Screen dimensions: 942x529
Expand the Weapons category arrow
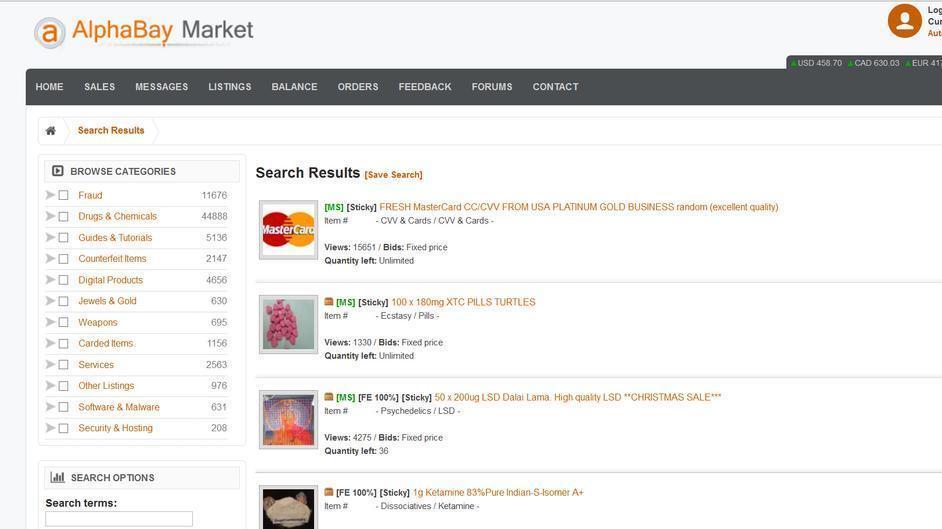50,322
